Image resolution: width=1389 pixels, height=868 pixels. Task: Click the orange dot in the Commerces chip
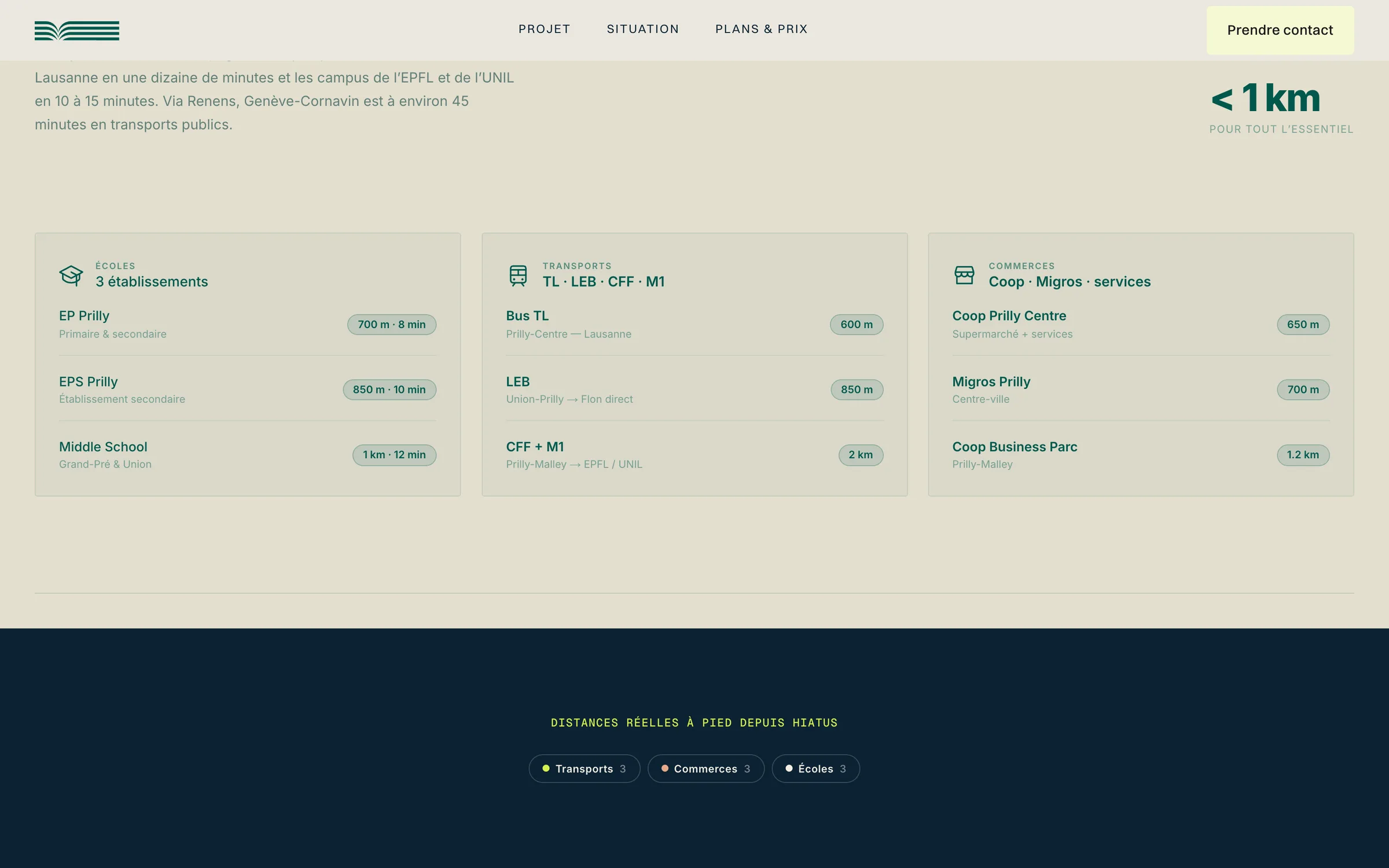(665, 768)
